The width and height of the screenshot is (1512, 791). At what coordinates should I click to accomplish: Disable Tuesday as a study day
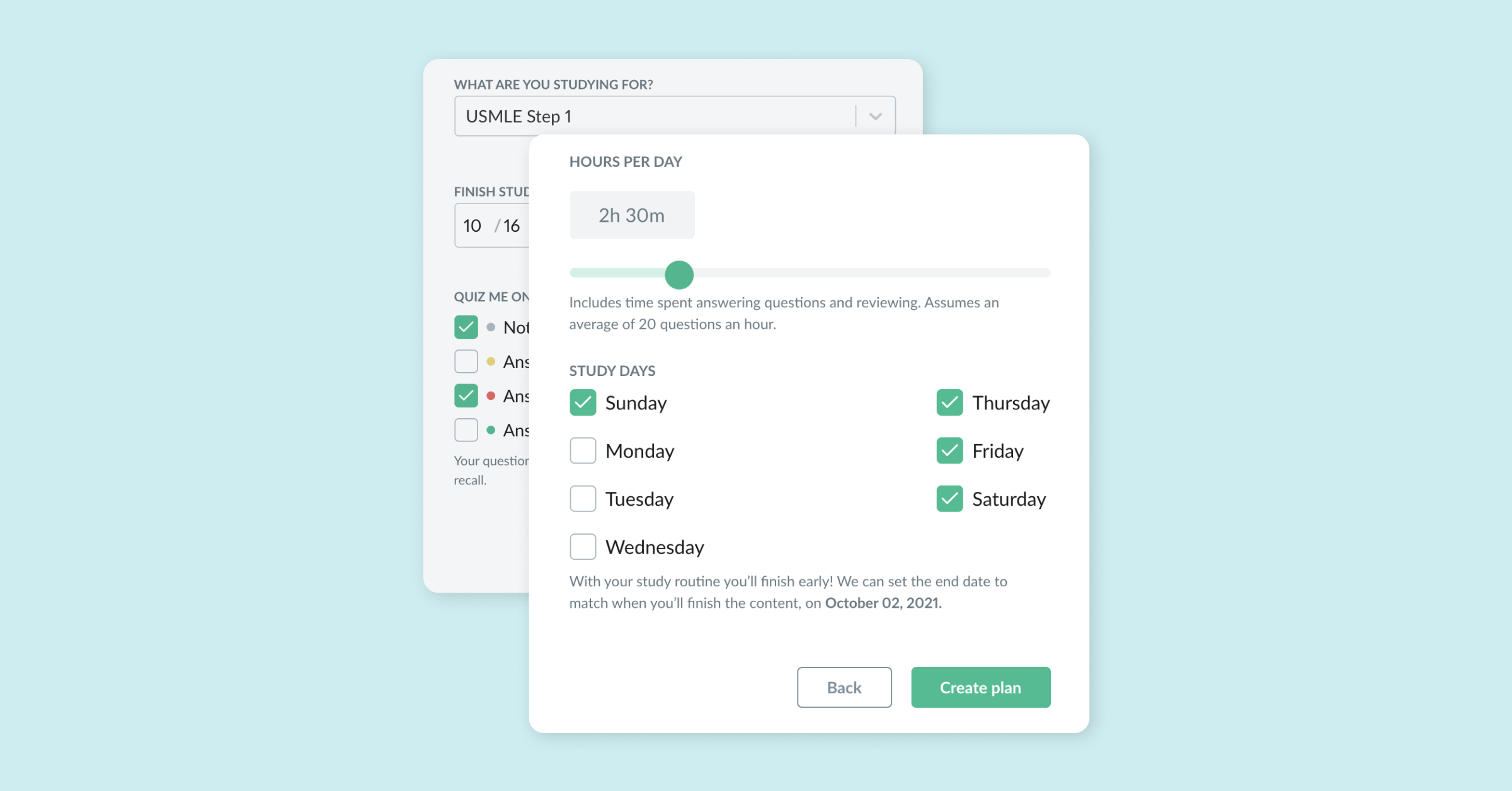pos(583,498)
